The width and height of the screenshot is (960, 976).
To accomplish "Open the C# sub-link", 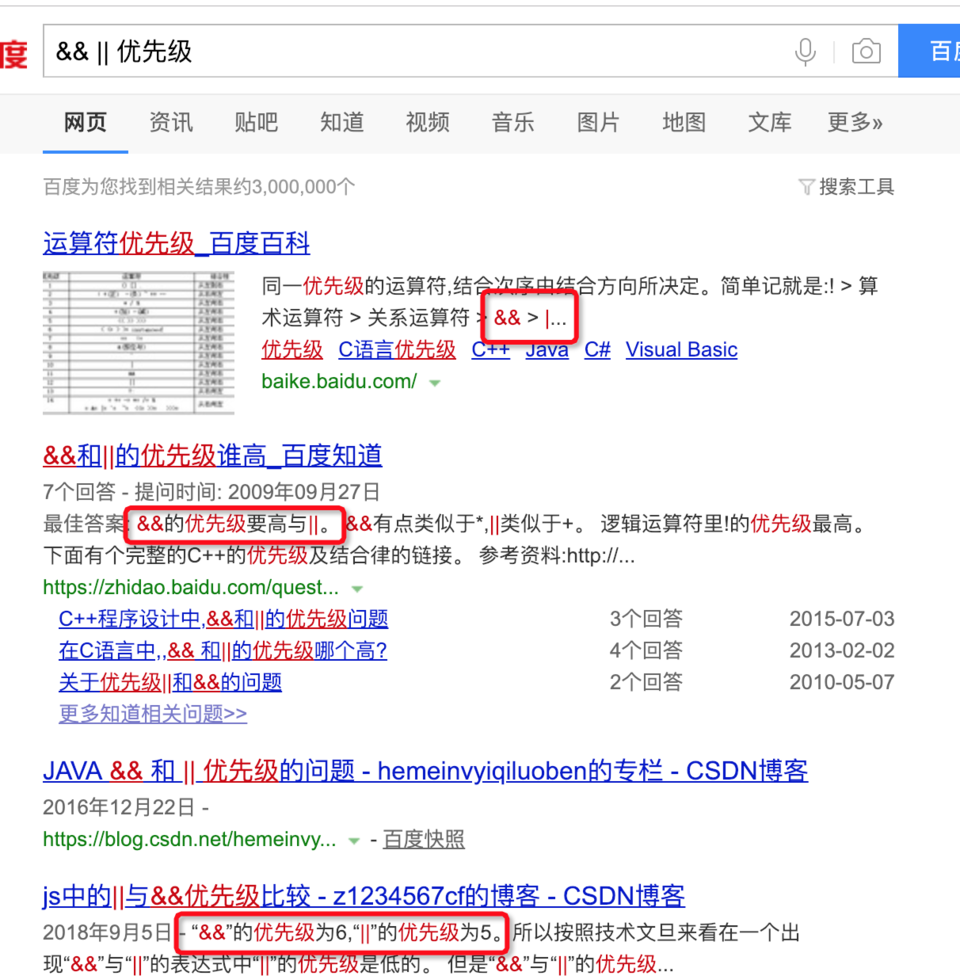I will point(597,350).
